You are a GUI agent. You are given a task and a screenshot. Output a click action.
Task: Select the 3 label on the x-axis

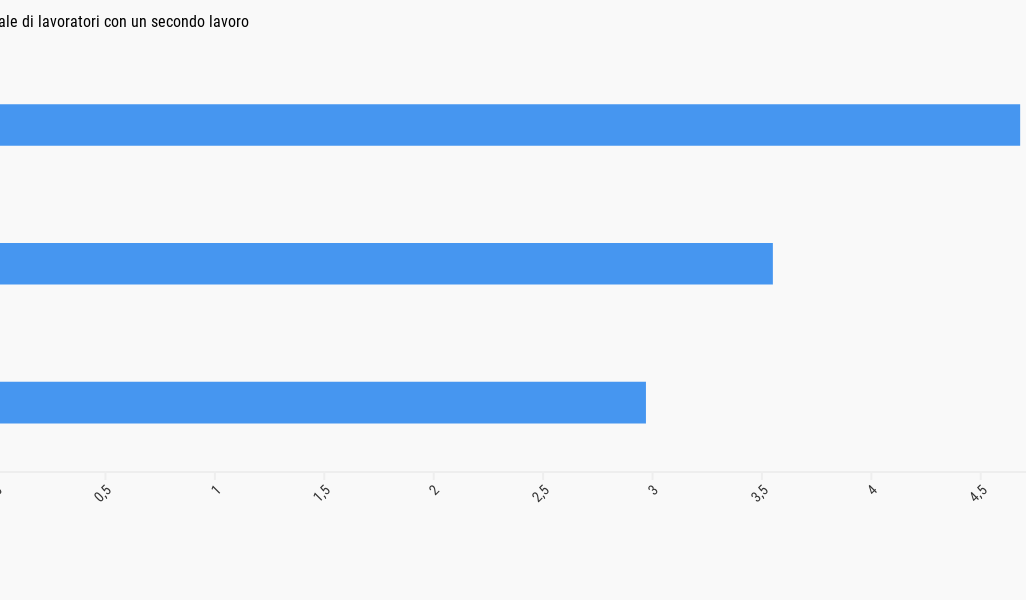pyautogui.click(x=652, y=490)
